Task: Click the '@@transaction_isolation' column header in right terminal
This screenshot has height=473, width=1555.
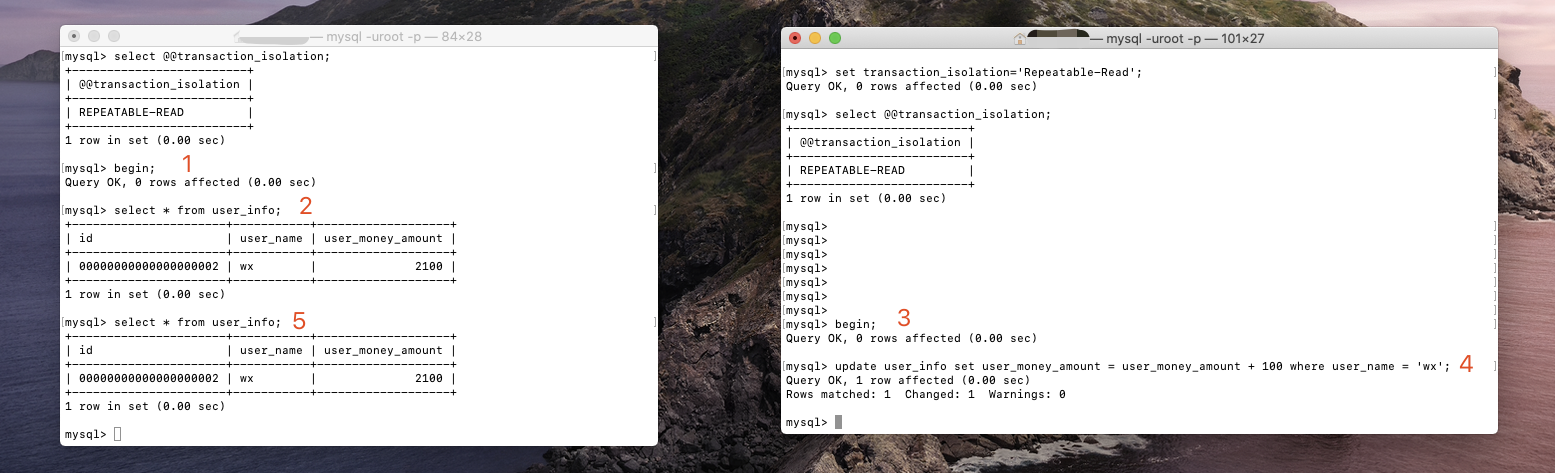Action: [880, 142]
